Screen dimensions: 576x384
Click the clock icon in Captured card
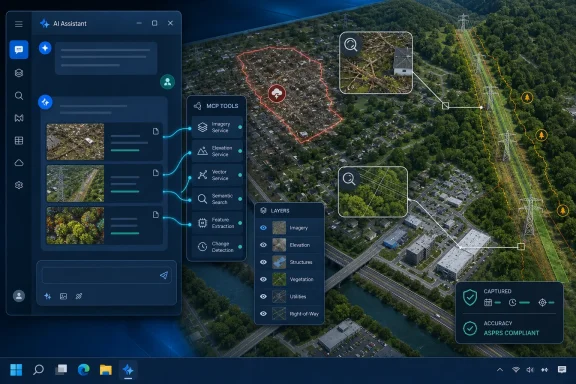pos(512,302)
